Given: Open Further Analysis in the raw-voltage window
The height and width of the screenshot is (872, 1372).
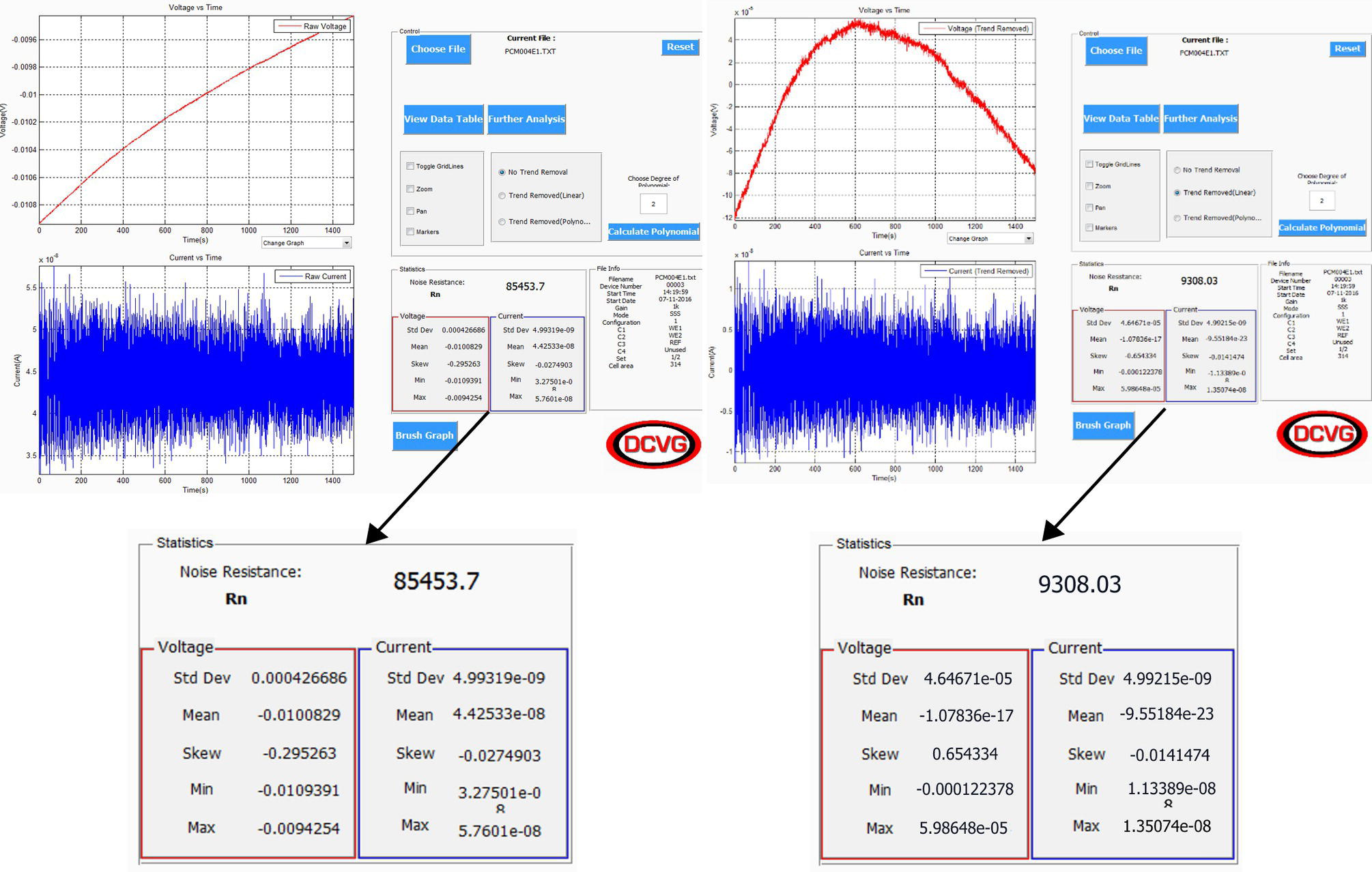Looking at the screenshot, I should (526, 119).
